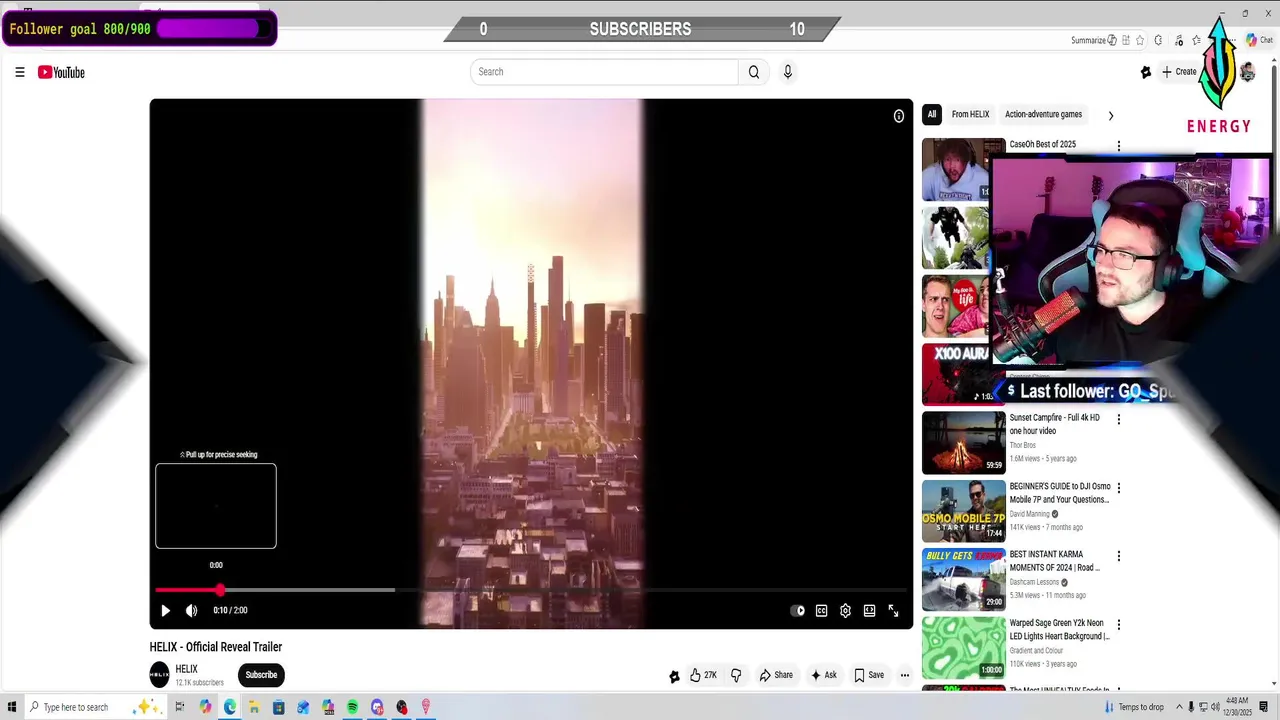Viewport: 1280px width, 720px height.
Task: Open Microsoft Store from taskbar
Action: tap(279, 707)
